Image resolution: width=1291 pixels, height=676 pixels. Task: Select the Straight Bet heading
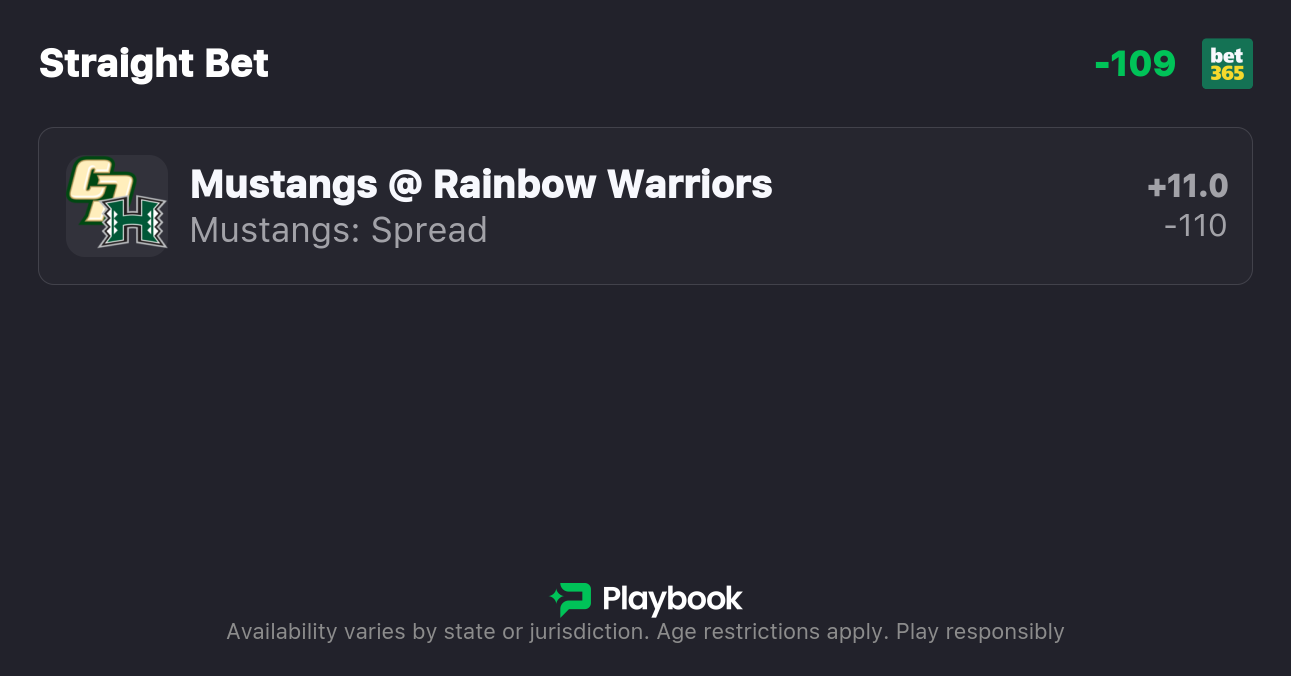coord(154,64)
